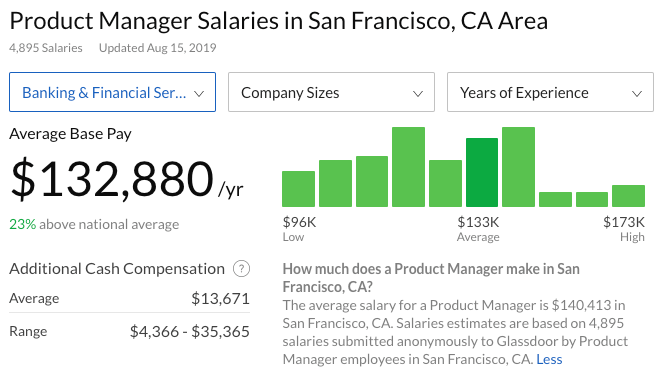Click the first histogram bar above $96K
This screenshot has width=660, height=377.
coord(298,189)
